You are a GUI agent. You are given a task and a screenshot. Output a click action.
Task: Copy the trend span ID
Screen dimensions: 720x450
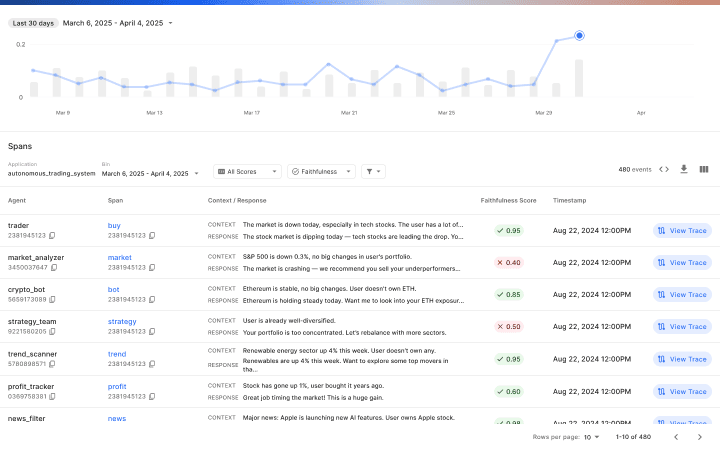(152, 364)
